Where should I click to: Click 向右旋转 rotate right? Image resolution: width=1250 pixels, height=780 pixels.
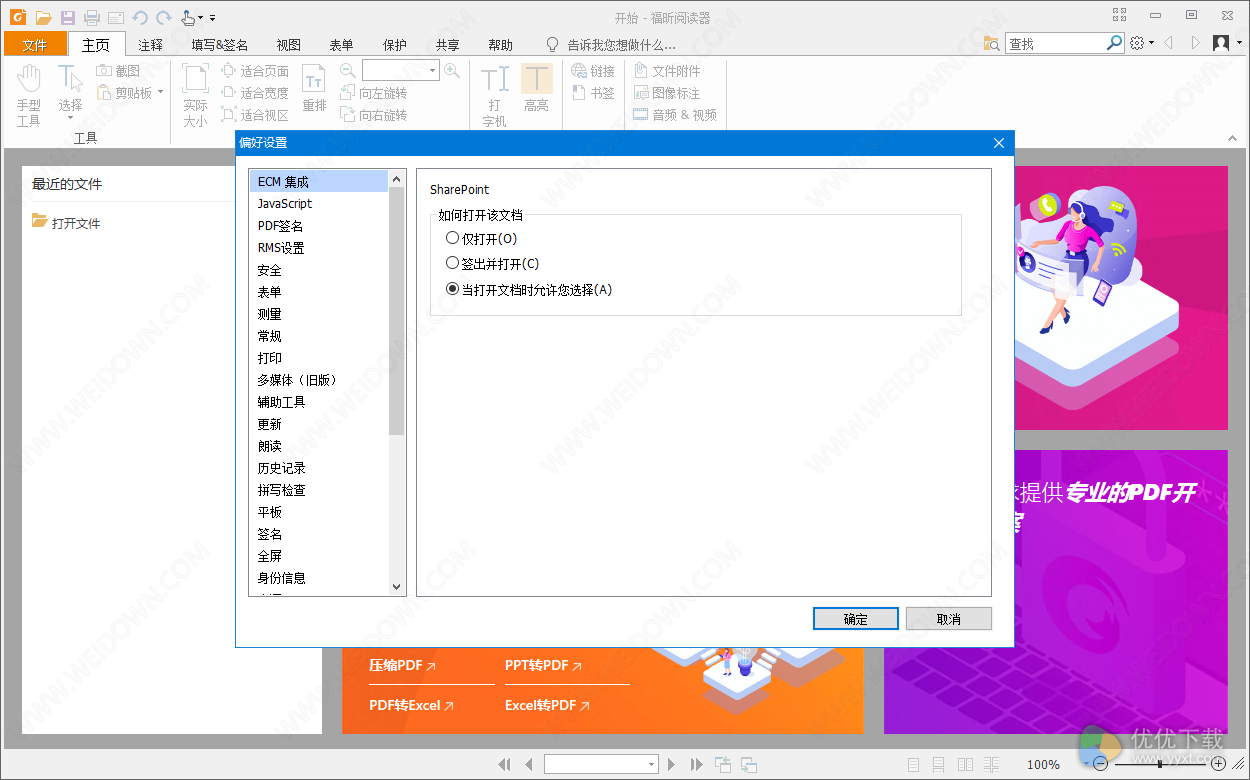(x=374, y=115)
